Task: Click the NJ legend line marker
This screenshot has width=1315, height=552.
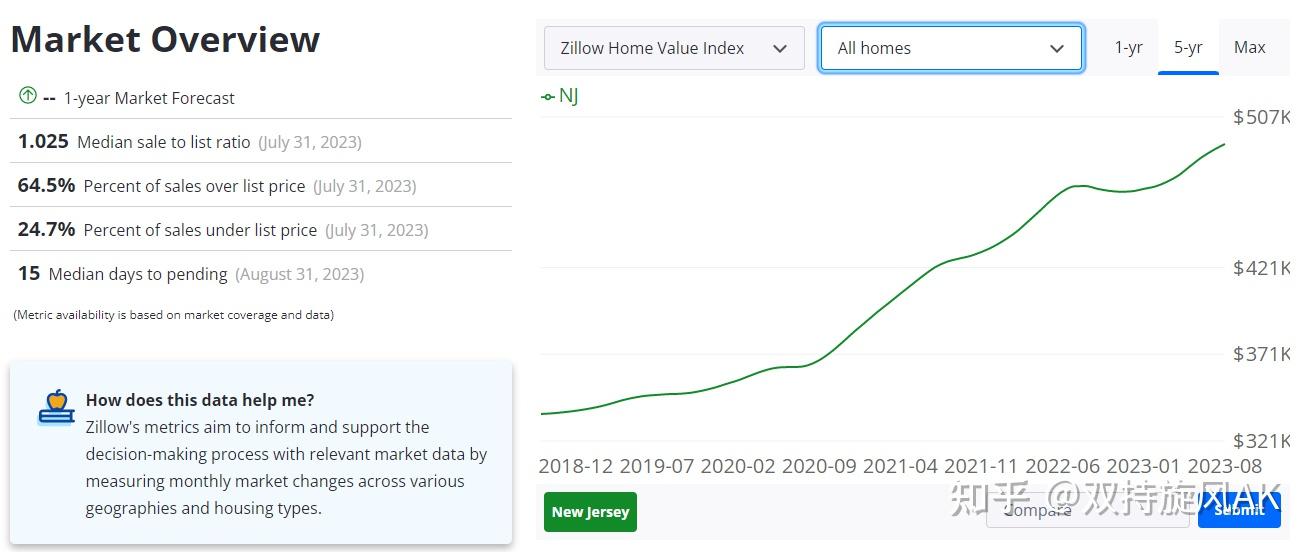Action: 547,97
